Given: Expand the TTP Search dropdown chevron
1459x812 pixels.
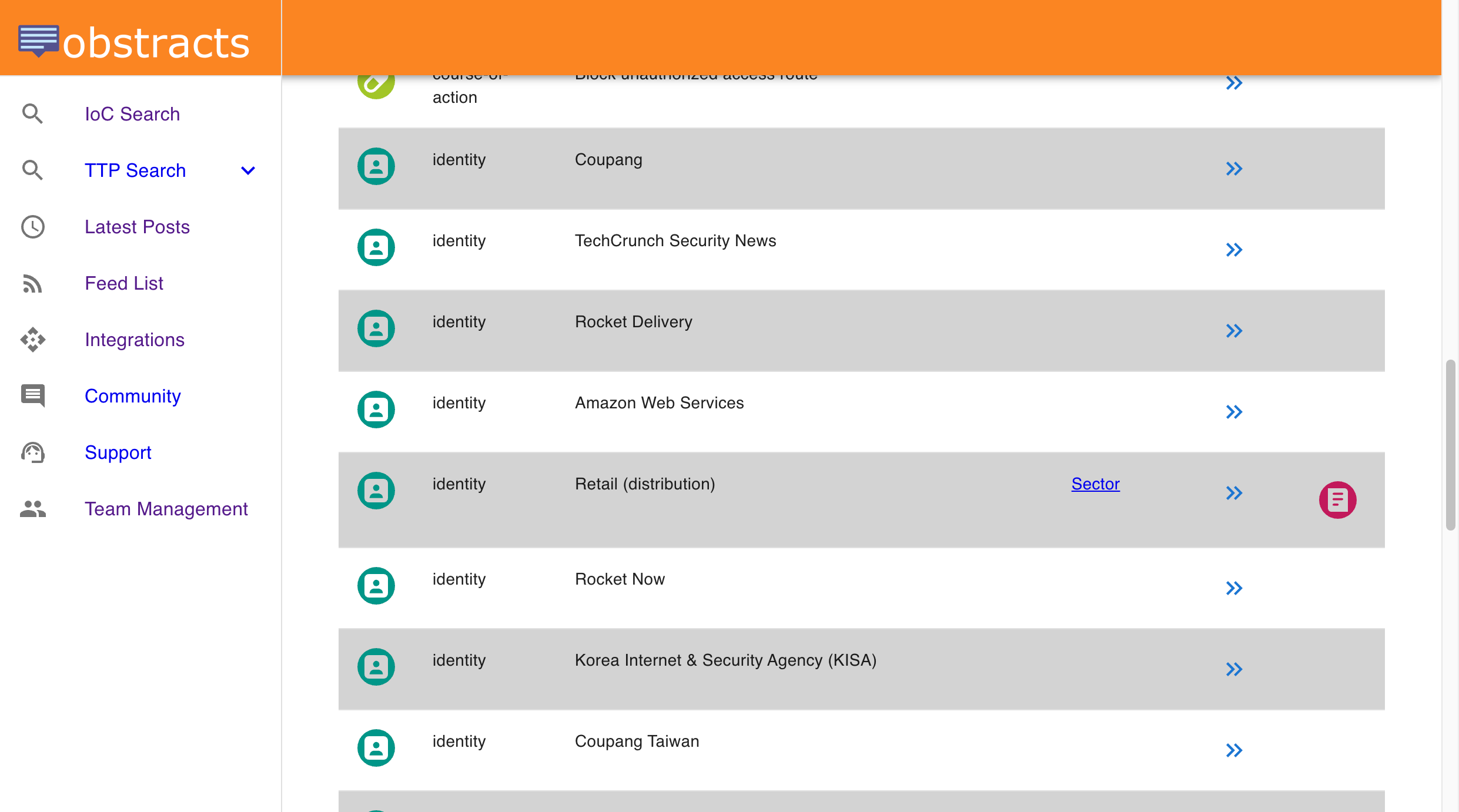Looking at the screenshot, I should point(248,170).
